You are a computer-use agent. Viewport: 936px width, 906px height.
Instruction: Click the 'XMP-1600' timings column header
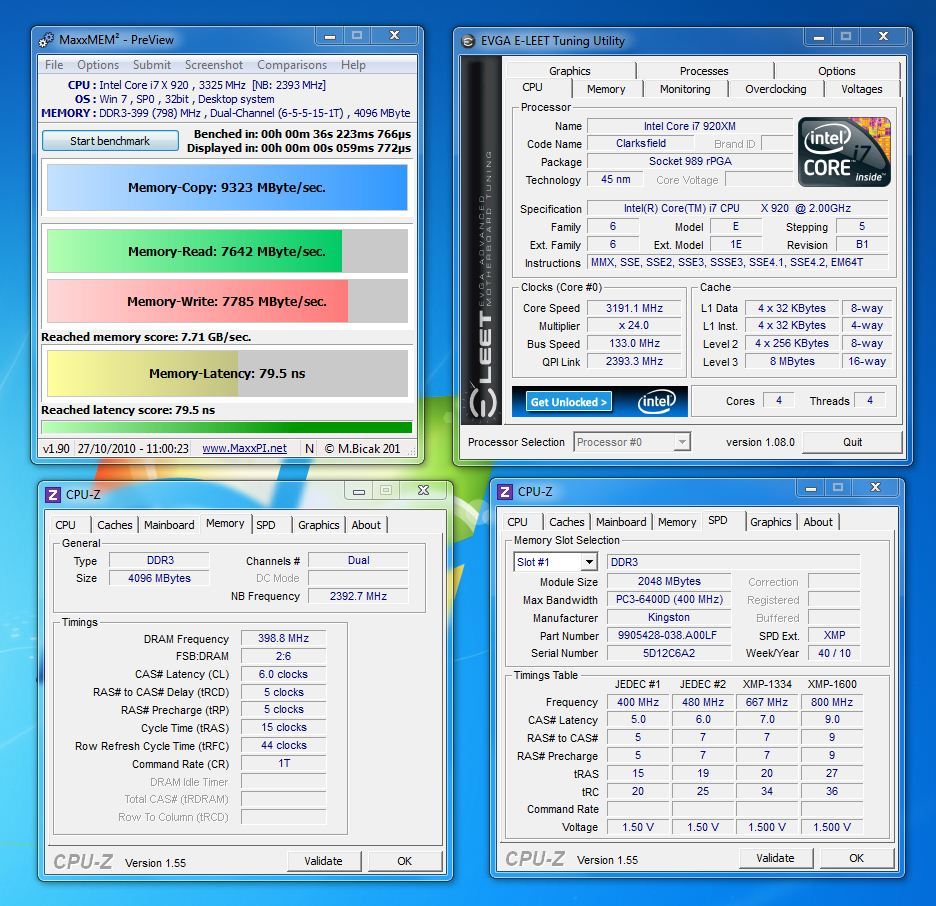pos(832,685)
